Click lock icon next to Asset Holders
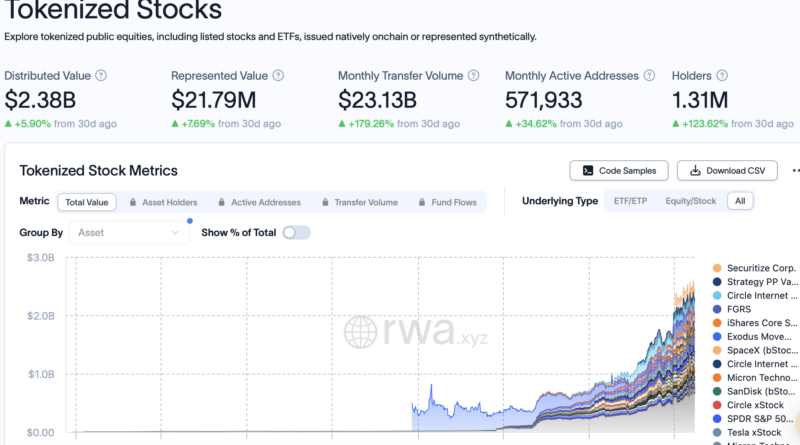Screen dimensions: 800x445 coord(133,202)
